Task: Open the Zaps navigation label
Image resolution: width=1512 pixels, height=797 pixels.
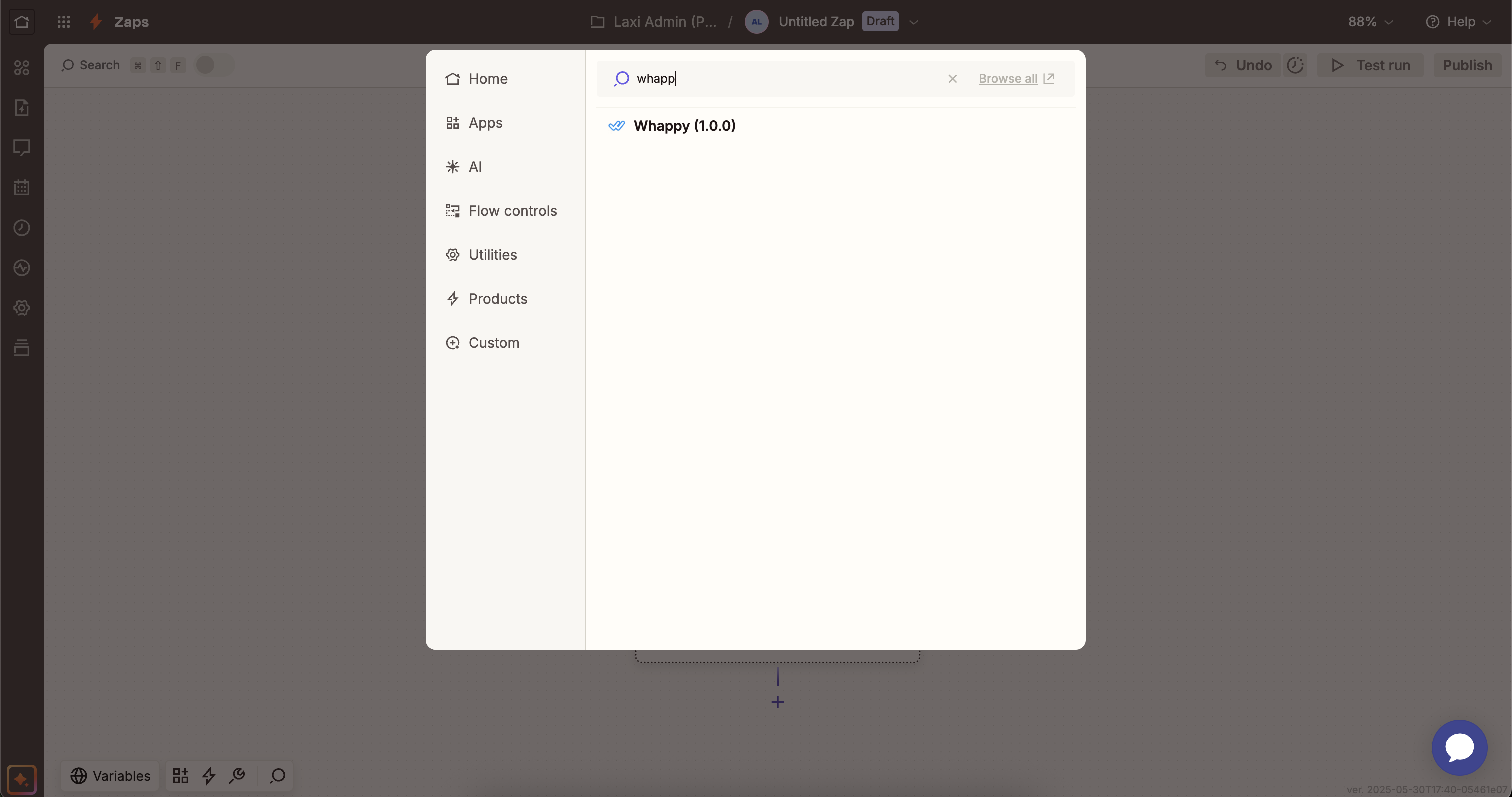Action: pos(132,21)
